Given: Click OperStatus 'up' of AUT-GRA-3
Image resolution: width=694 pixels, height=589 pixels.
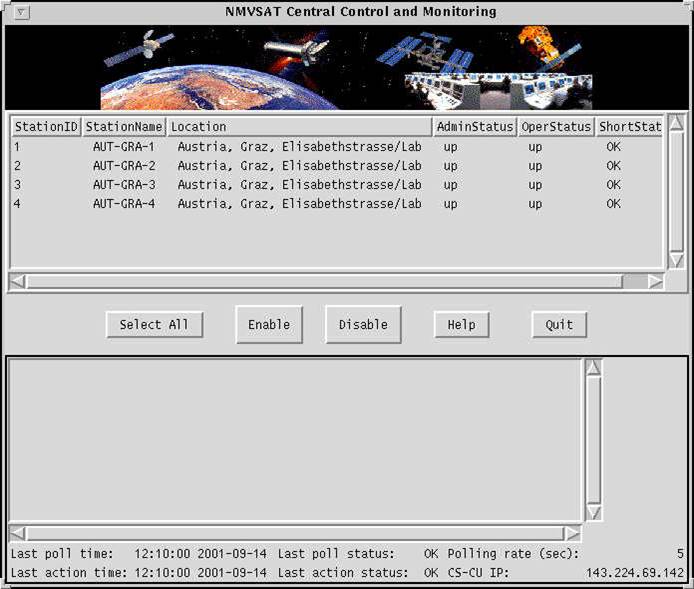Looking at the screenshot, I should [535, 185].
